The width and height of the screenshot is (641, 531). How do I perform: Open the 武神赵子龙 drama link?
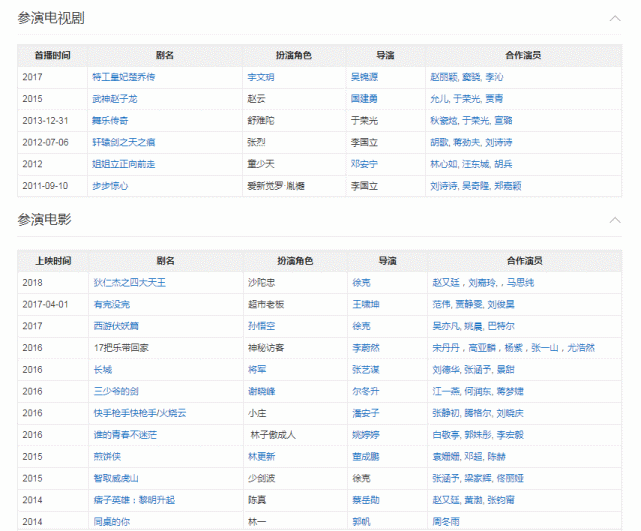click(x=114, y=99)
